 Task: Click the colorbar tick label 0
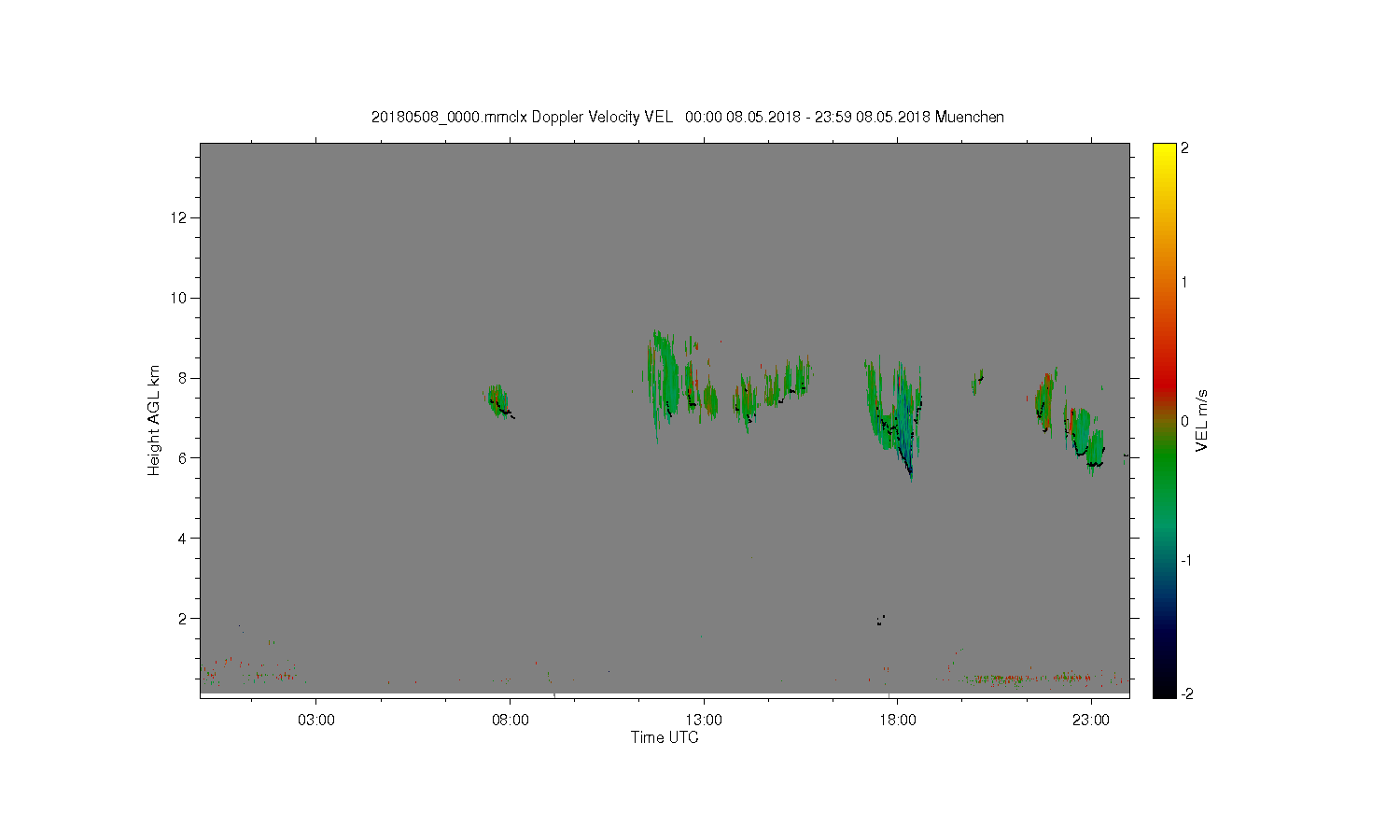(1184, 421)
